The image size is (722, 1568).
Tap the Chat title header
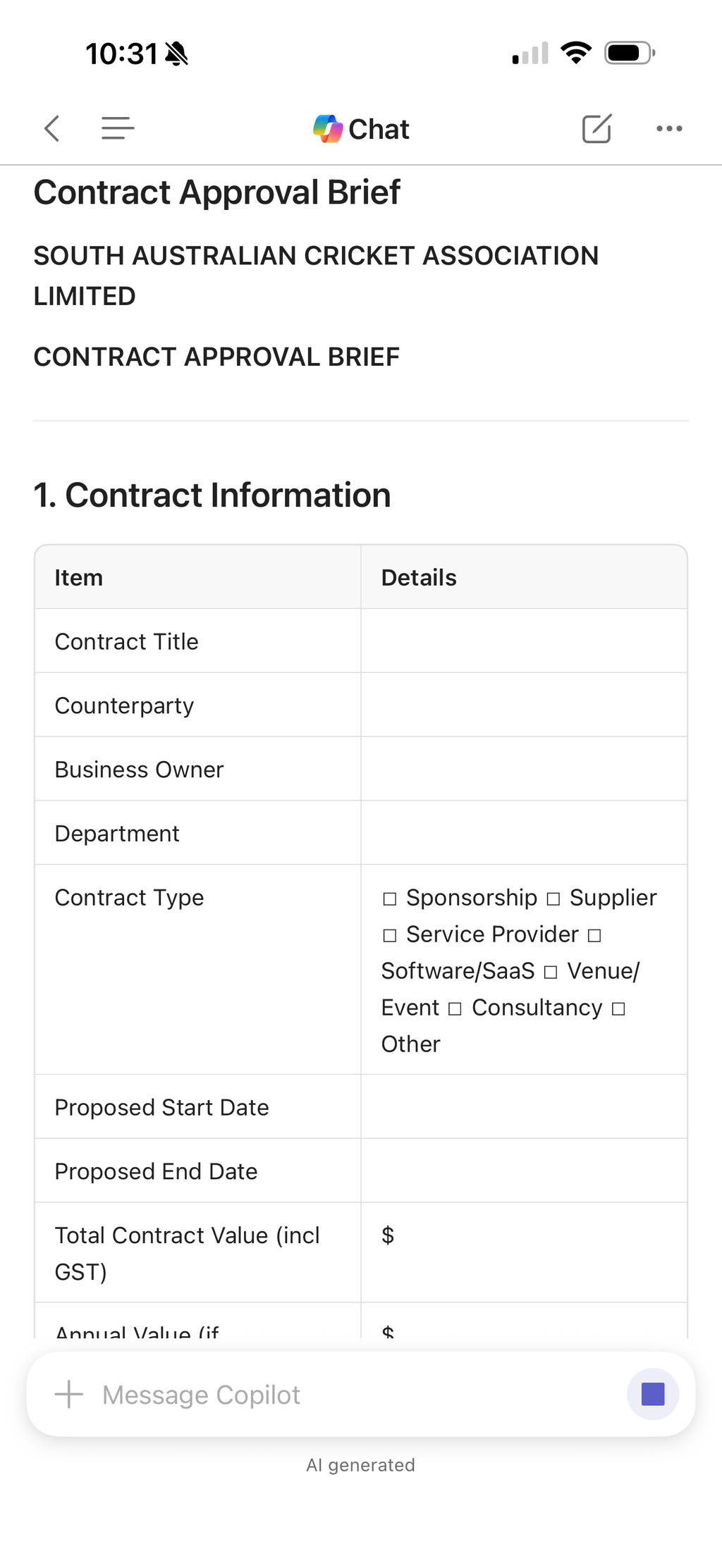point(379,129)
